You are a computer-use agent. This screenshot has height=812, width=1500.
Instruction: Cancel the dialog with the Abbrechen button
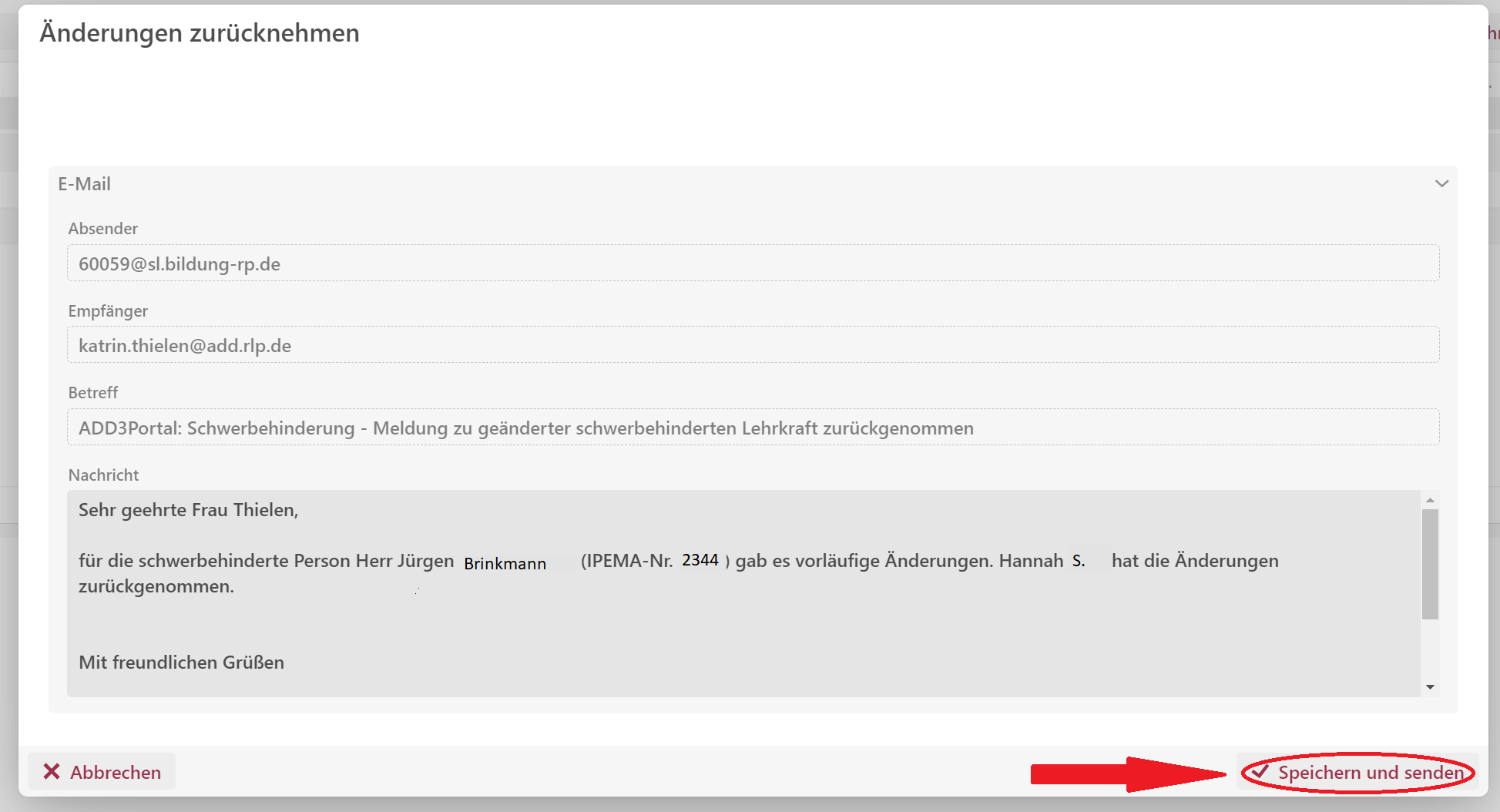tap(102, 772)
